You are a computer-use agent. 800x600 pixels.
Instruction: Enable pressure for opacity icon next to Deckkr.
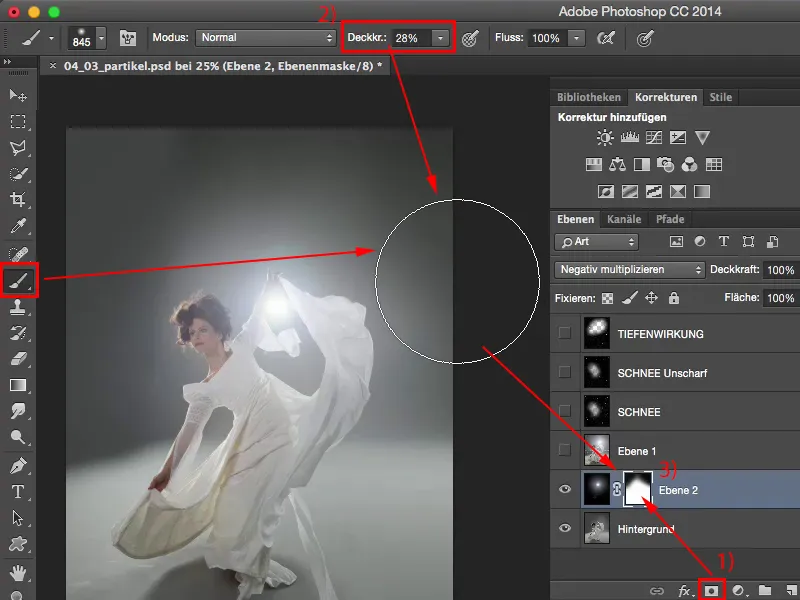470,38
